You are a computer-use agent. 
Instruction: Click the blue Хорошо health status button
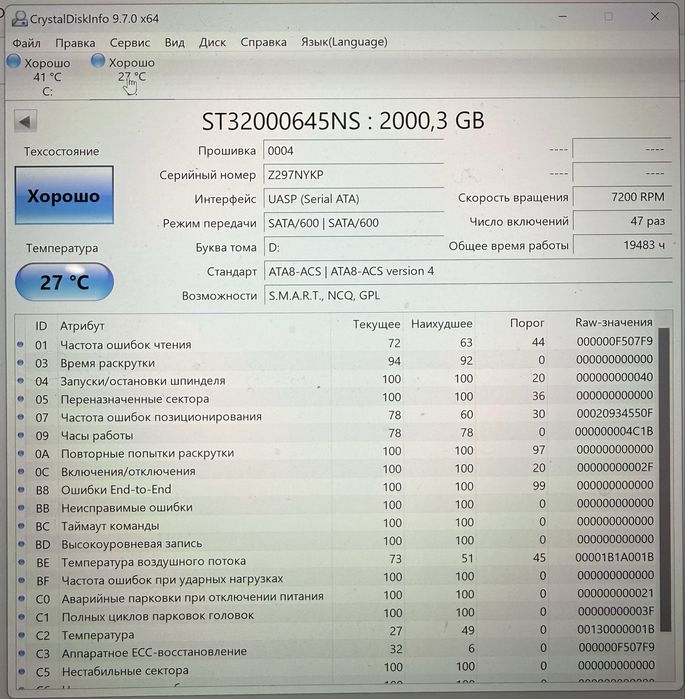pos(64,195)
